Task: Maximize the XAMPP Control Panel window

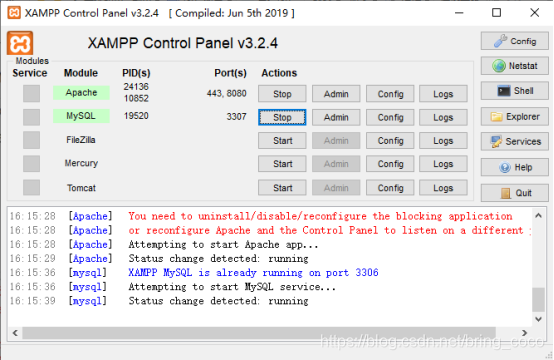Action: point(496,13)
